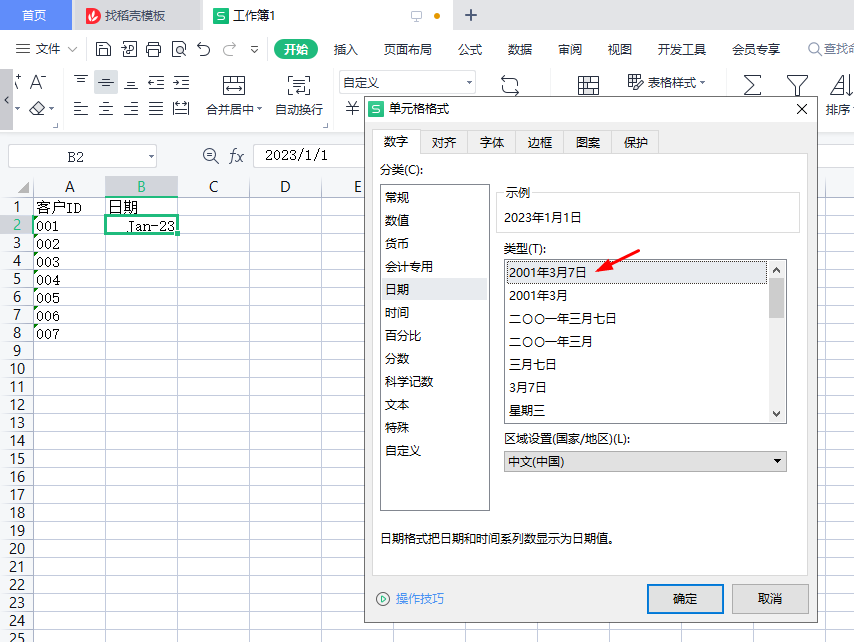The height and width of the screenshot is (642, 854).
Task: Click 取消 button in dialog
Action: (770, 598)
